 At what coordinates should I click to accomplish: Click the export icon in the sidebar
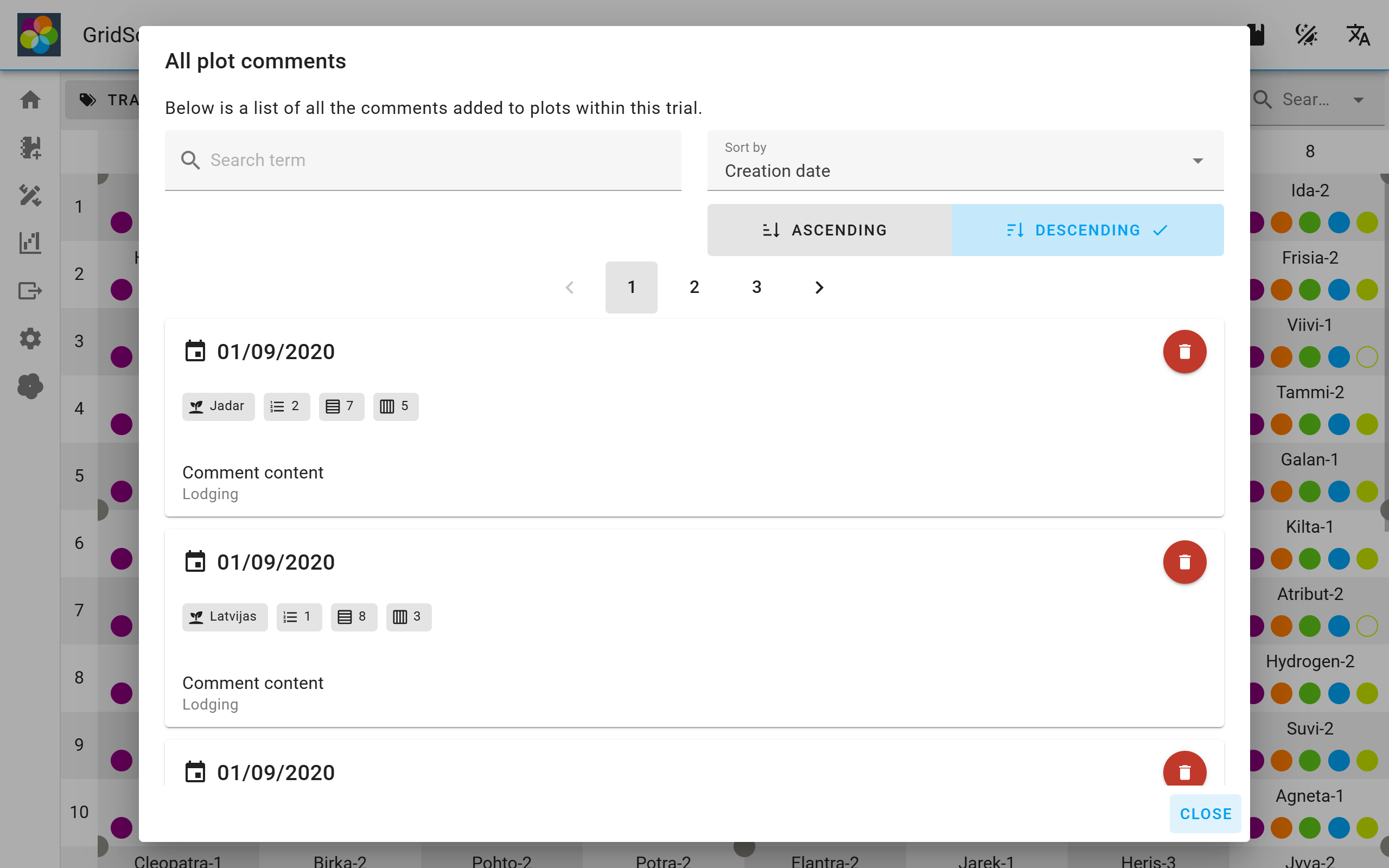pos(30,290)
